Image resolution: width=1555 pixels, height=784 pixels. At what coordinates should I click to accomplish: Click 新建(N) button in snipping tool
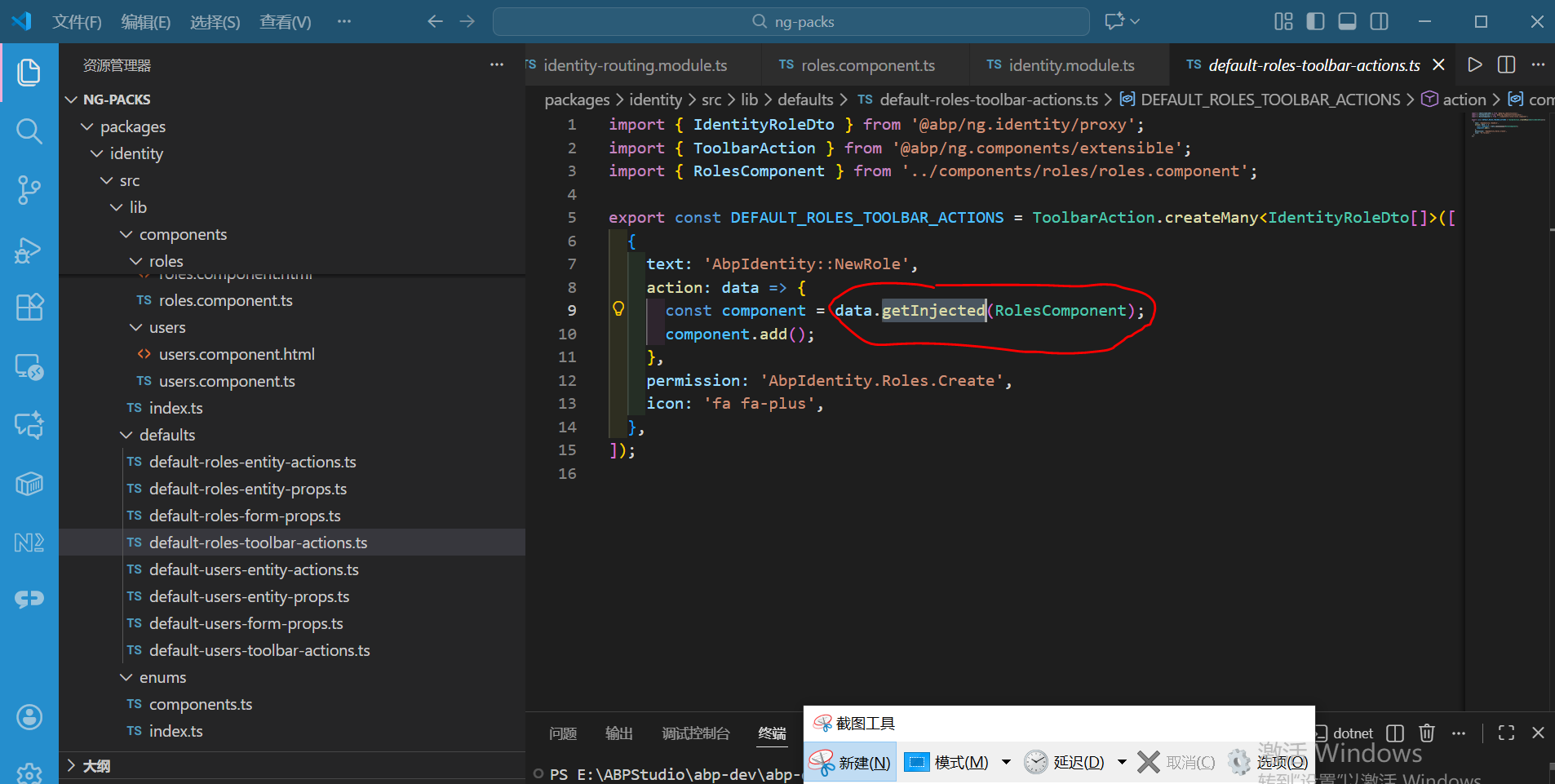tap(851, 762)
